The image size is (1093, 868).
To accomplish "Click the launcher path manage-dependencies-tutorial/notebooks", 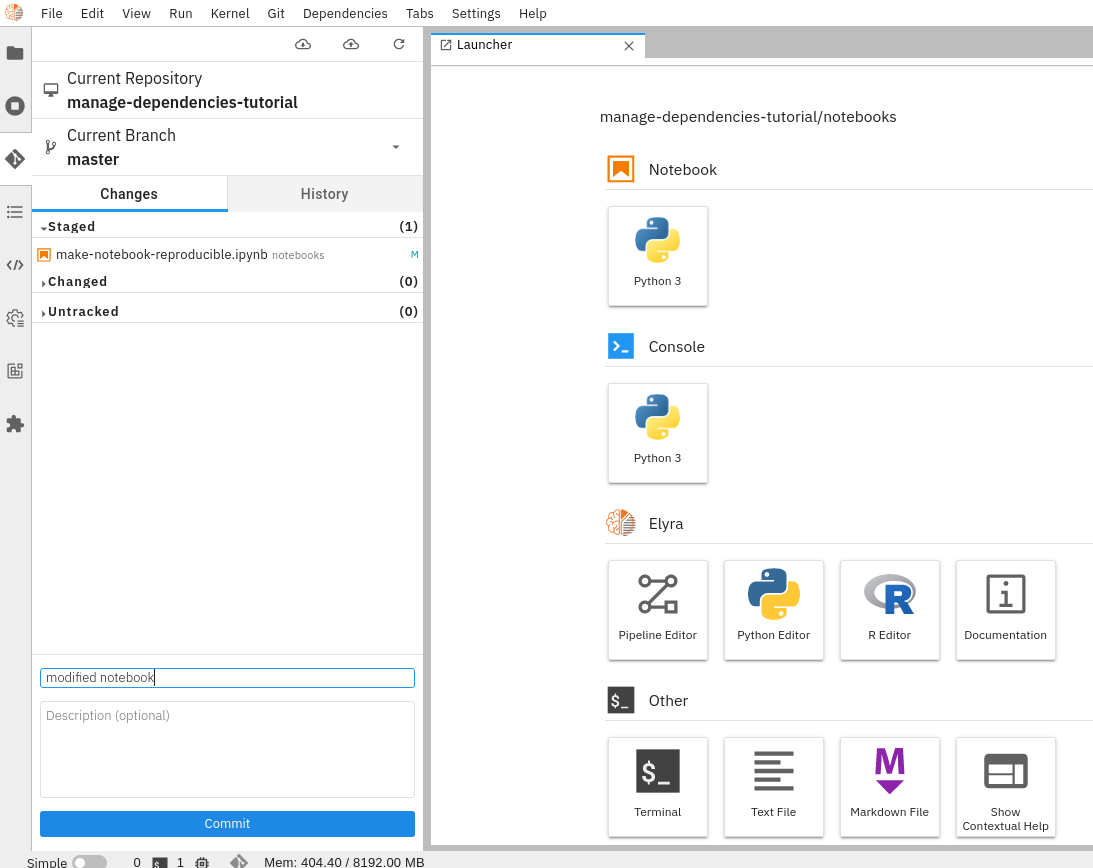I will pos(748,117).
